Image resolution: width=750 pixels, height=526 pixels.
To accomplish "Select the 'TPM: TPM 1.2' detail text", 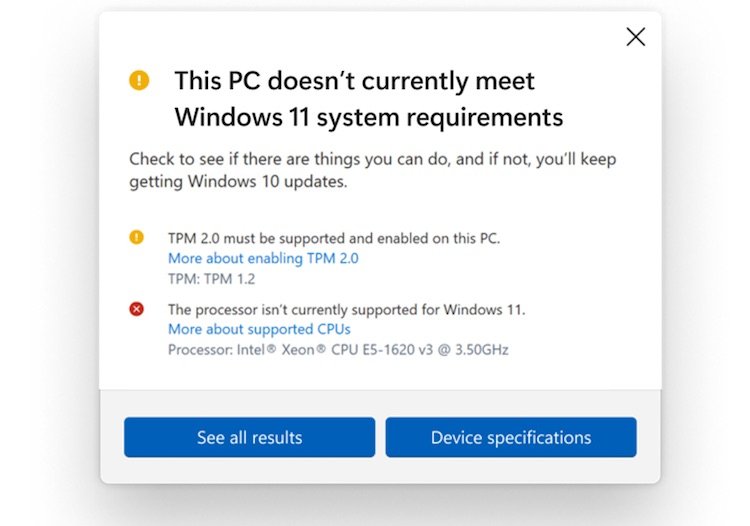I will tap(211, 279).
